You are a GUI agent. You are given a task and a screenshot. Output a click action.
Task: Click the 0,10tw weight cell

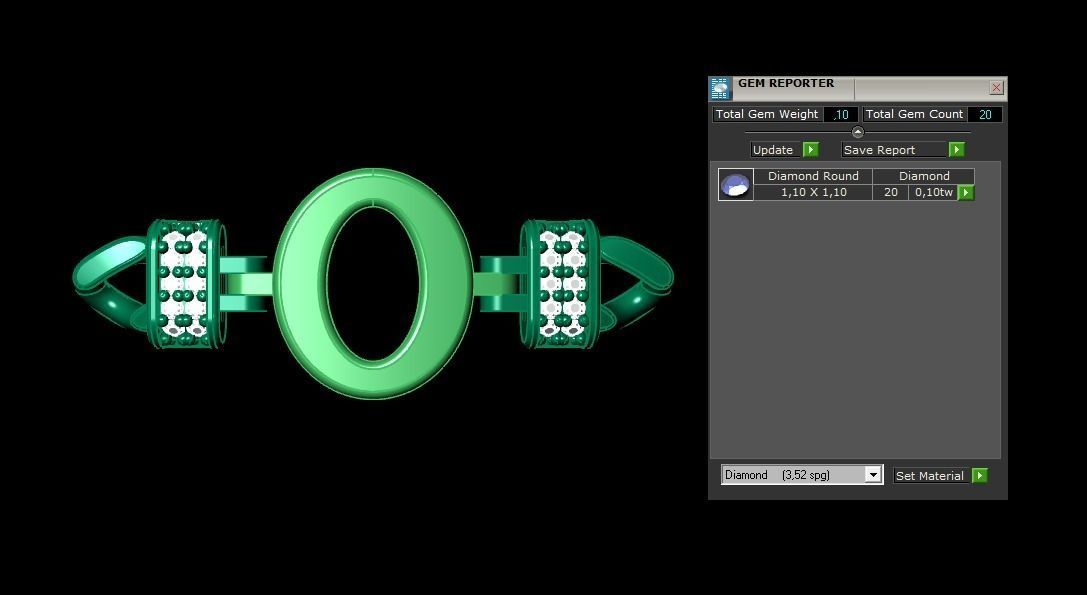tap(933, 193)
